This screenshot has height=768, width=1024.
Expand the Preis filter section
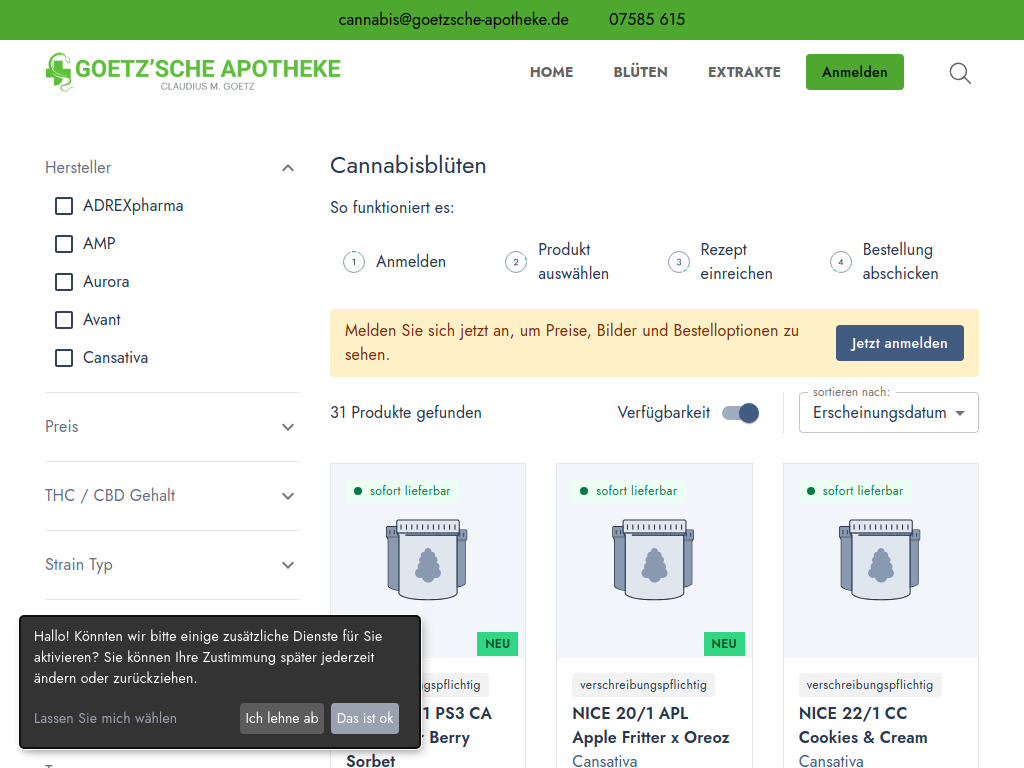(288, 427)
